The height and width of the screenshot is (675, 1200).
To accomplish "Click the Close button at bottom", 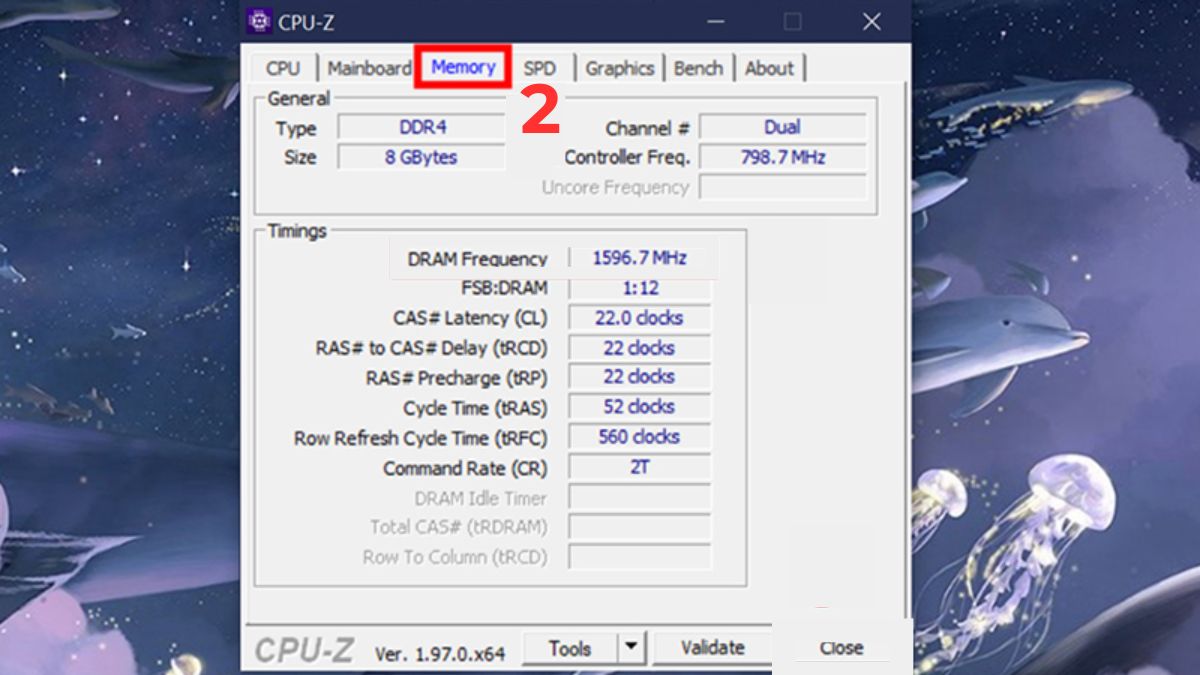I will (x=841, y=648).
